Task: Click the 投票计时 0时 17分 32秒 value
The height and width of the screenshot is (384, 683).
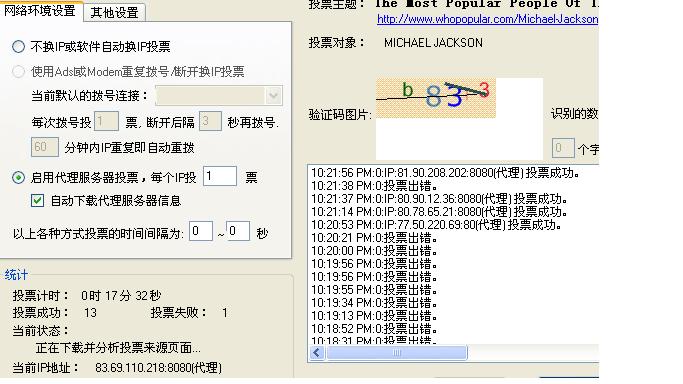Action: pyautogui.click(x=121, y=296)
